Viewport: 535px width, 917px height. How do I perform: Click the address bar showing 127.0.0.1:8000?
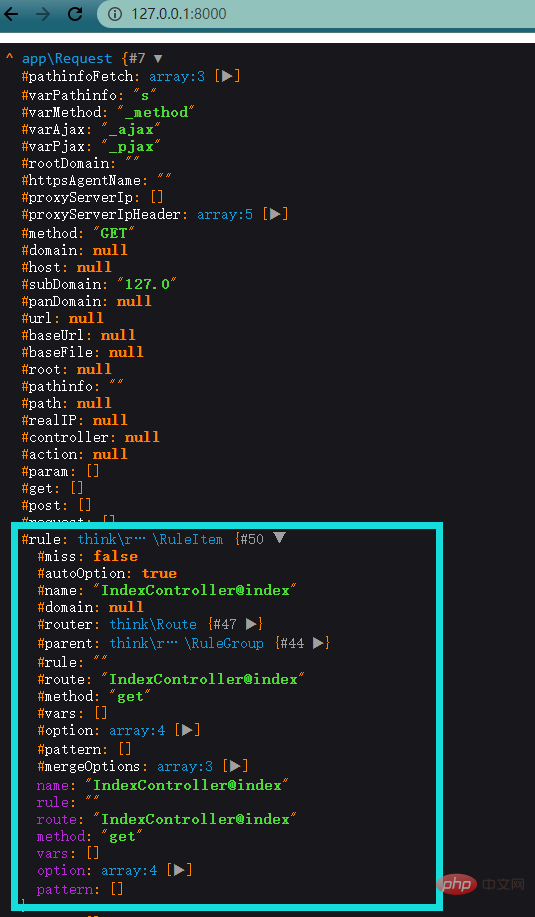[316, 13]
